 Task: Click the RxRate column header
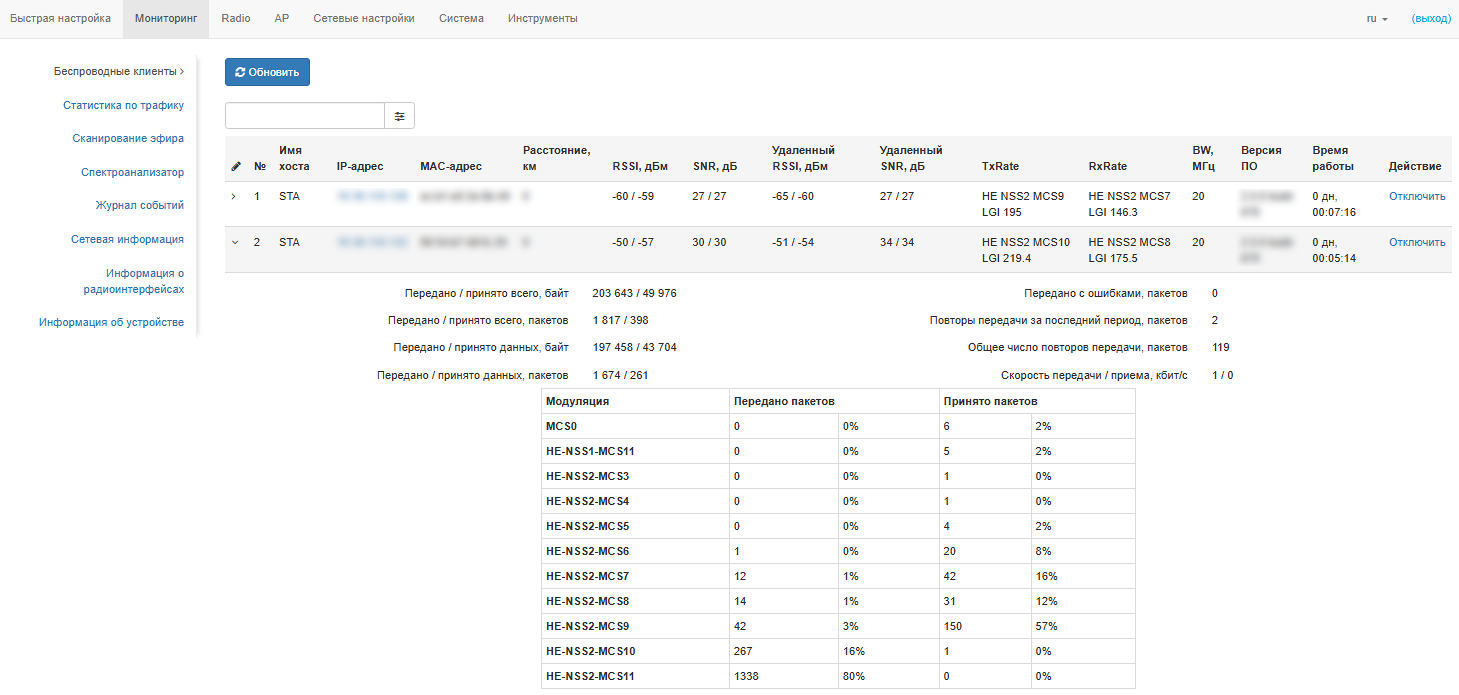pyautogui.click(x=1107, y=166)
